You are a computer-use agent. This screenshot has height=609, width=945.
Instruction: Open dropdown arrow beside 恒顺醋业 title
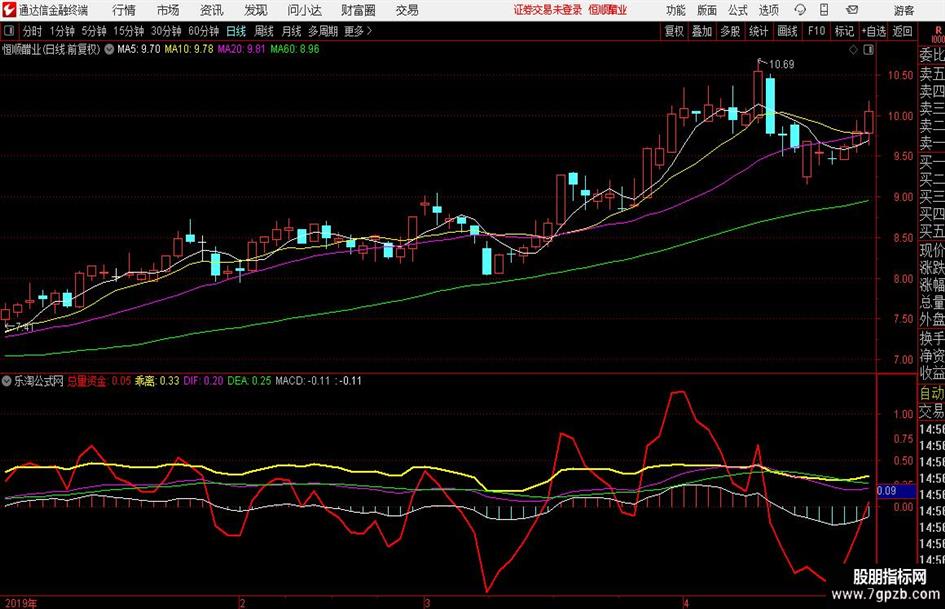coord(109,49)
